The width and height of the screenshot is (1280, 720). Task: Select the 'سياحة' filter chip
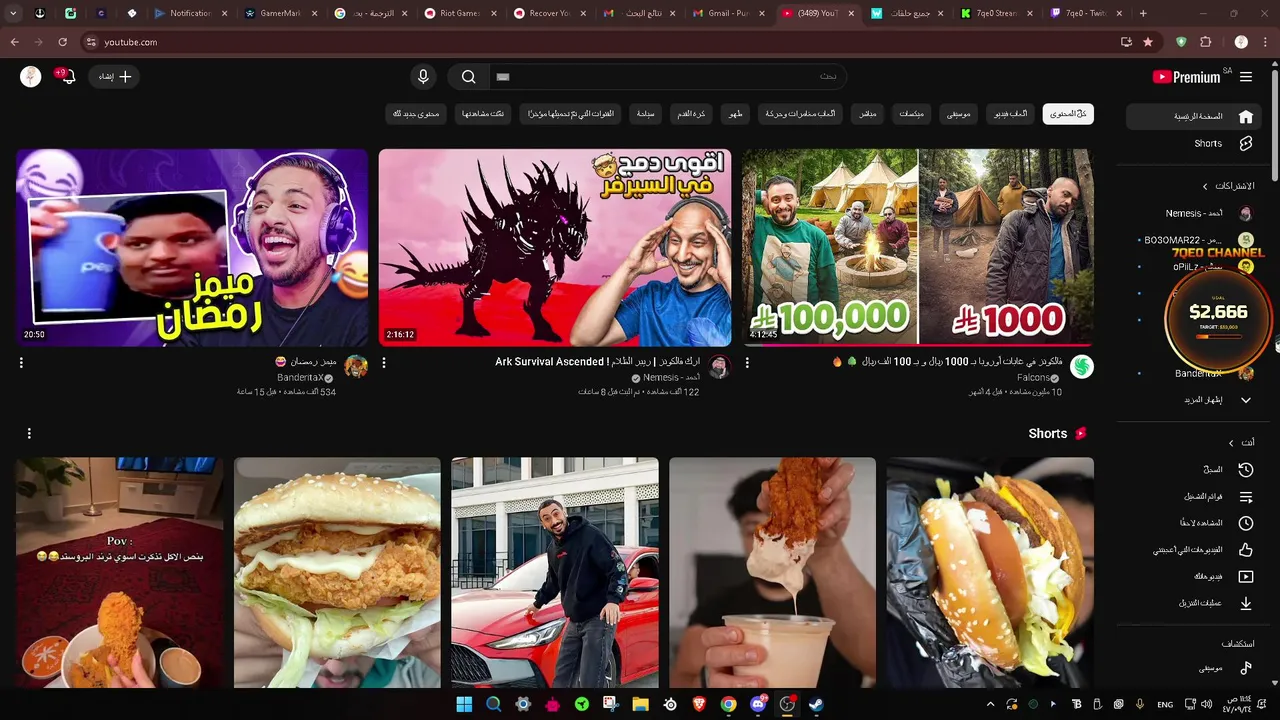click(x=646, y=114)
